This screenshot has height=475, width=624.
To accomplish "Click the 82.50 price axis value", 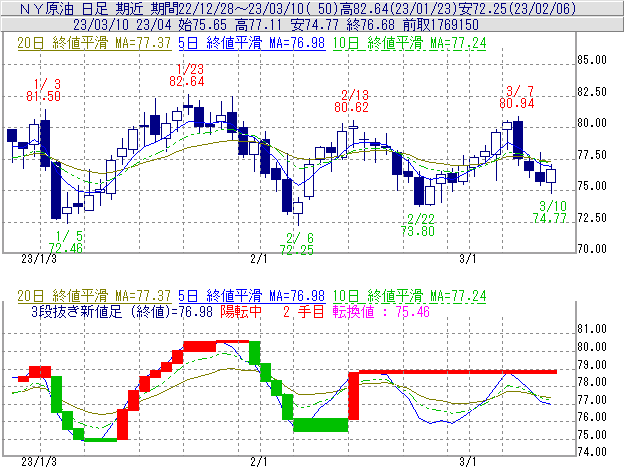I will (x=592, y=91).
